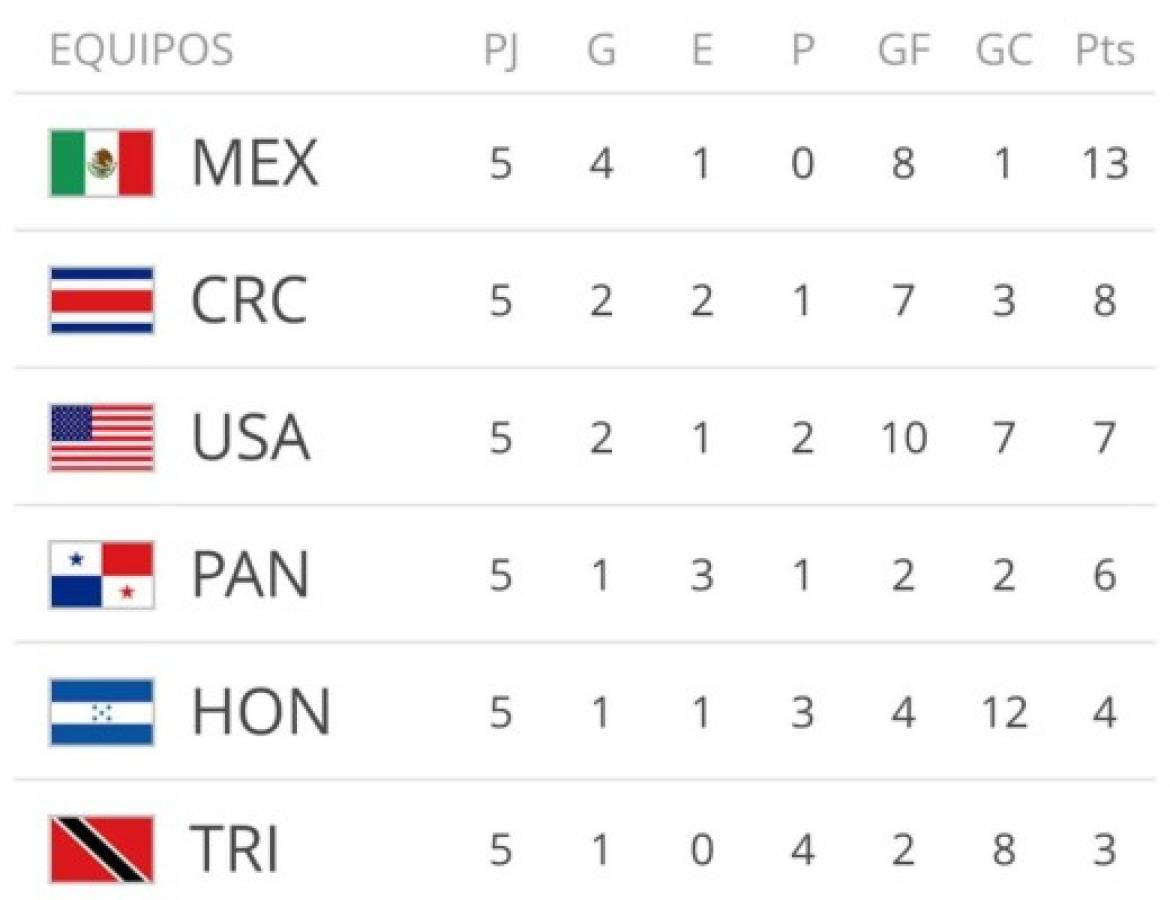This screenshot has height=900, width=1170.
Task: Select the USA team name
Action: coord(250,438)
